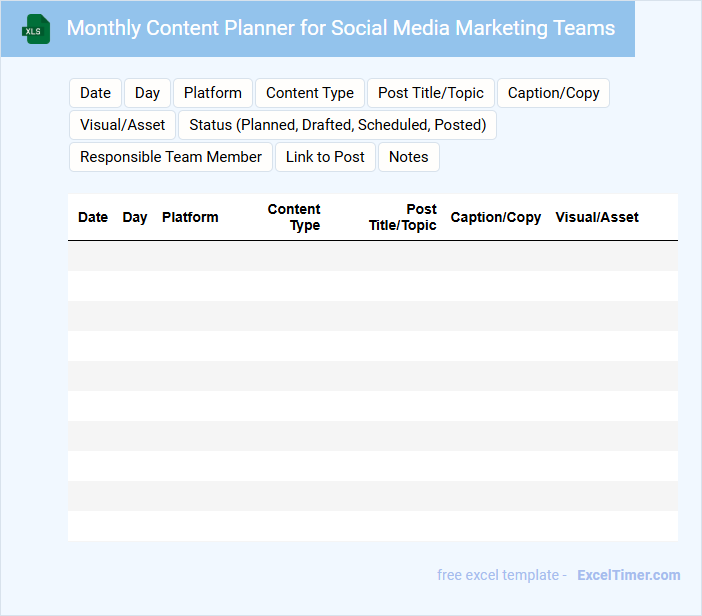702x616 pixels.
Task: Select the Status (Planned, Drafted, Scheduled, Posted) tag
Action: tap(337, 125)
